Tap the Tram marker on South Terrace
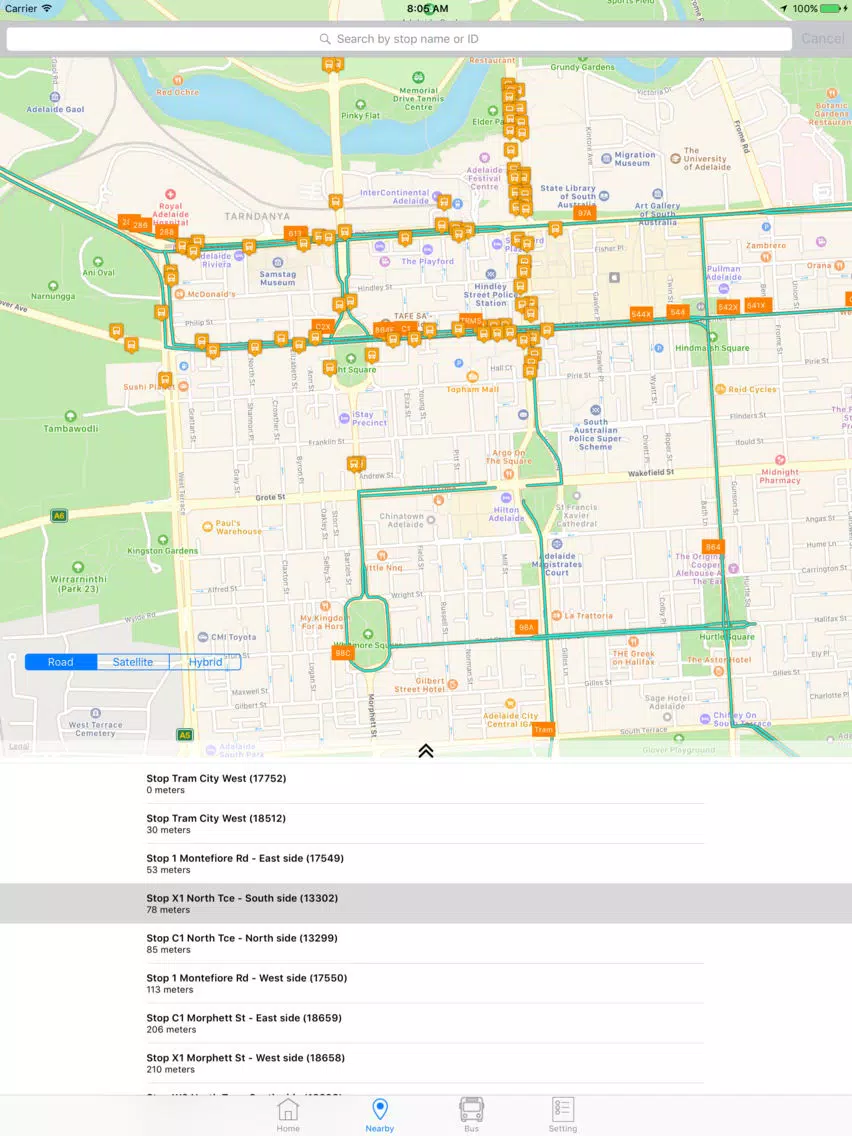The image size is (852, 1136). [x=543, y=730]
